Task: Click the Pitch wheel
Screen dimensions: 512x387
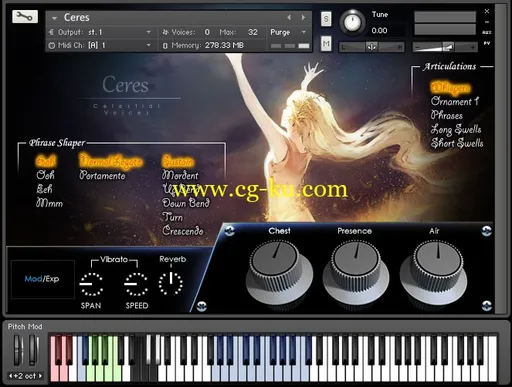Action: [18, 351]
